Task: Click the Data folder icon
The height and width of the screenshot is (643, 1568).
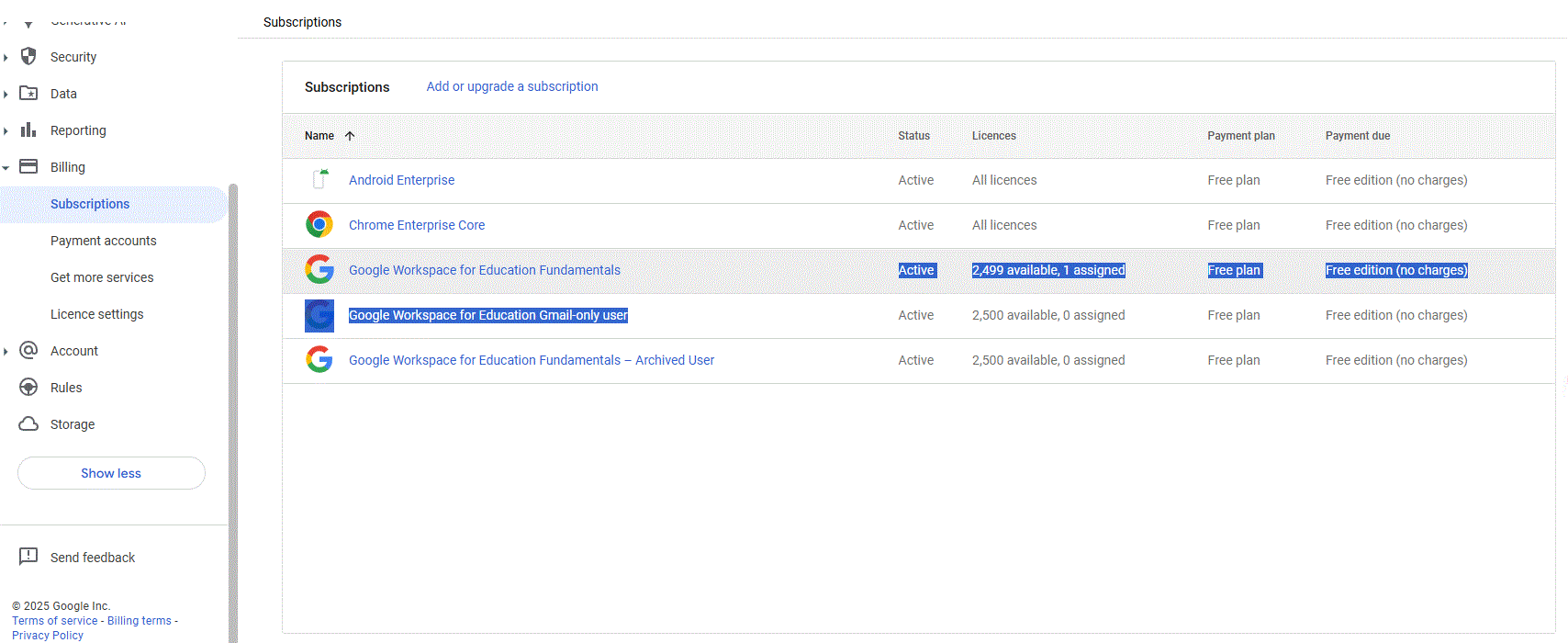Action: click(28, 93)
